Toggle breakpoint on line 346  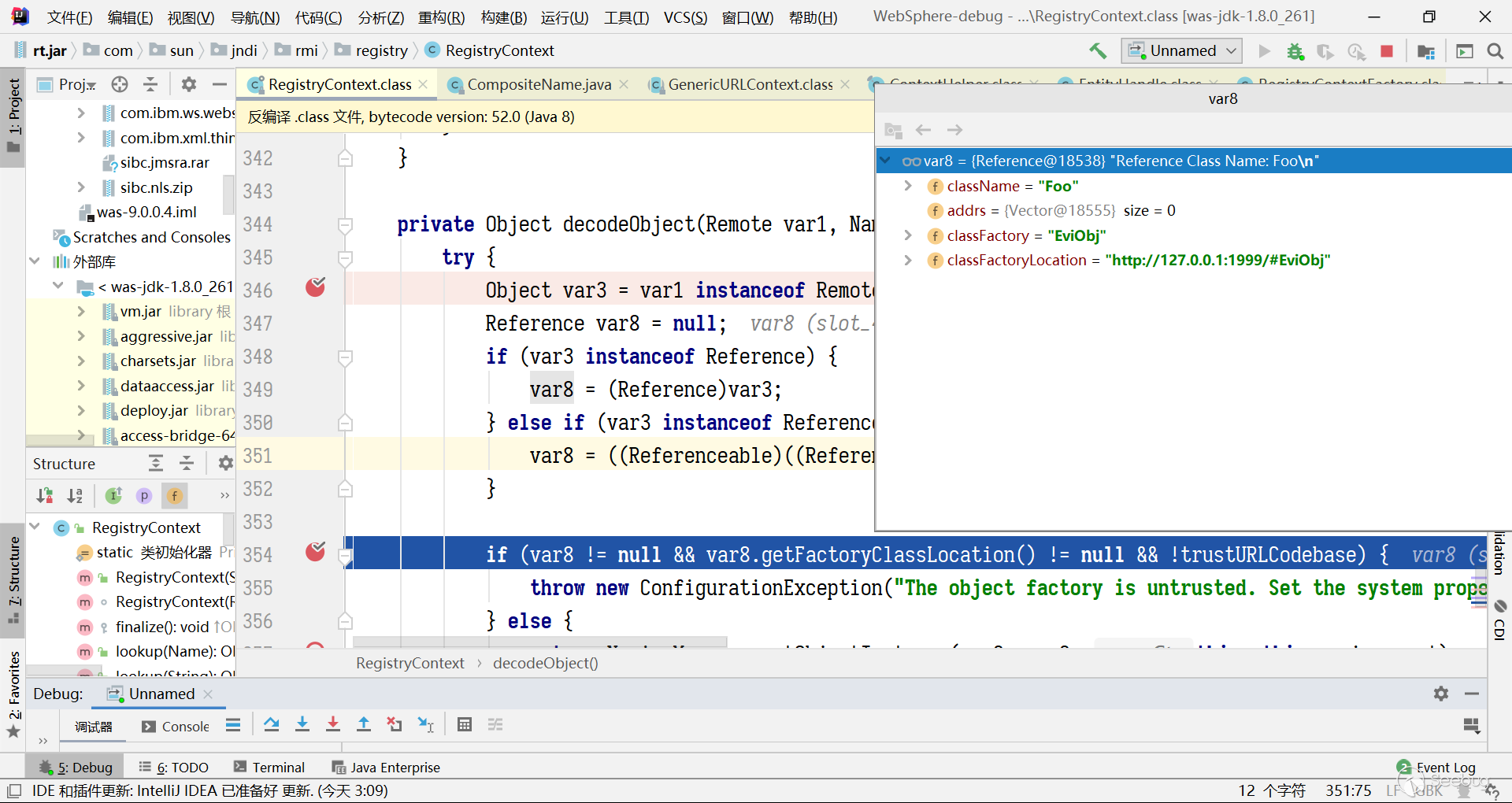click(x=315, y=288)
